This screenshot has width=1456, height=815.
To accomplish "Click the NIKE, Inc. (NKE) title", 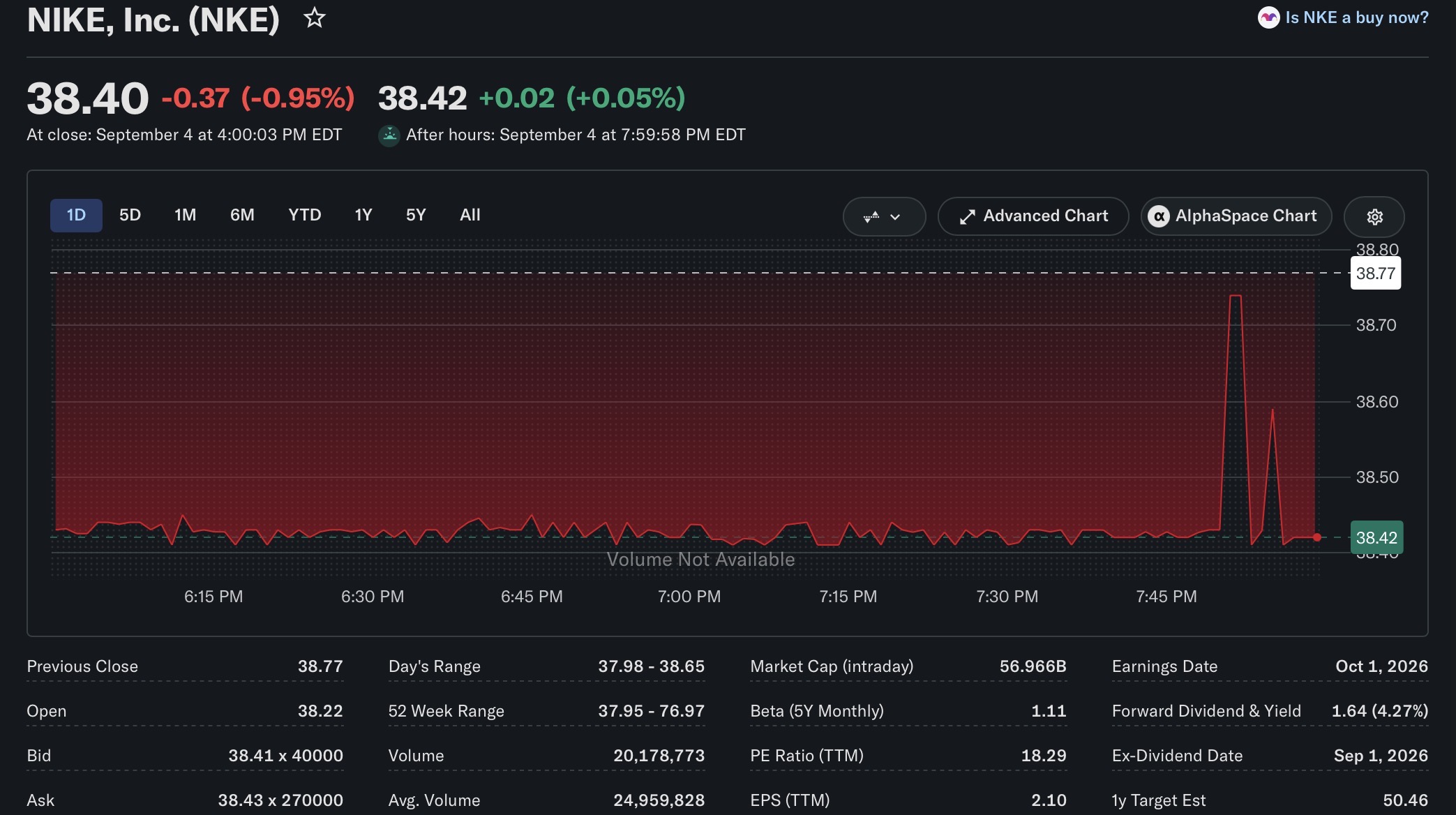I will 153,20.
